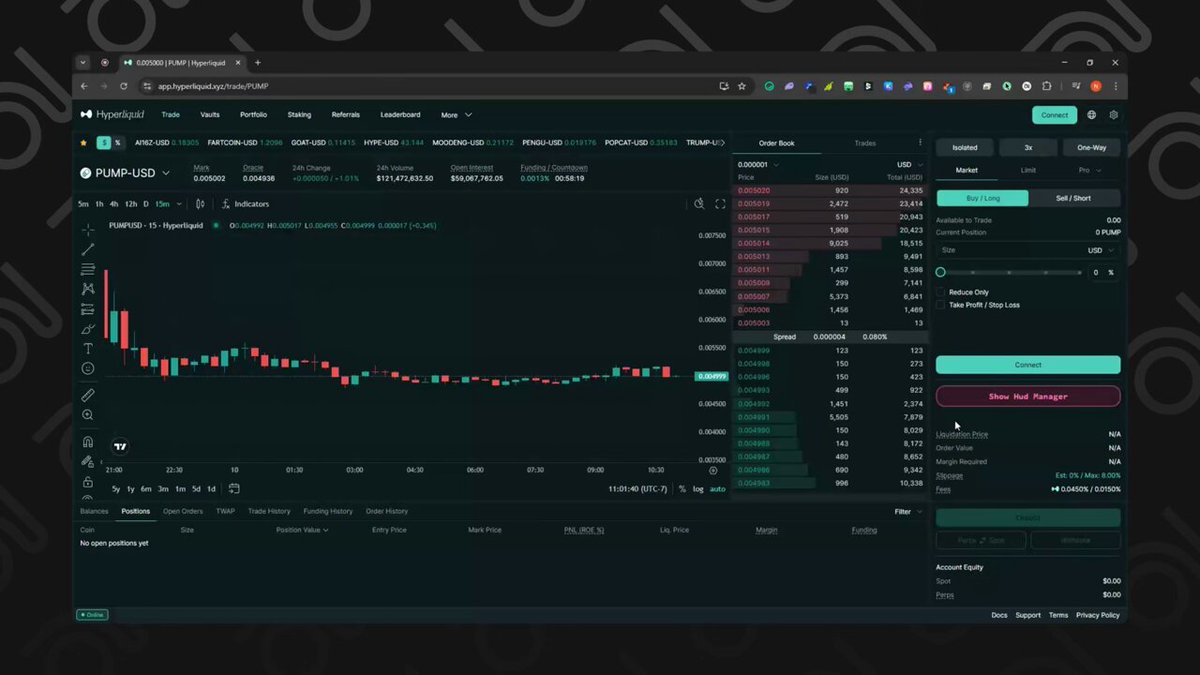Toggle the magnet mode tool
The width and height of the screenshot is (1200, 675).
(88, 442)
